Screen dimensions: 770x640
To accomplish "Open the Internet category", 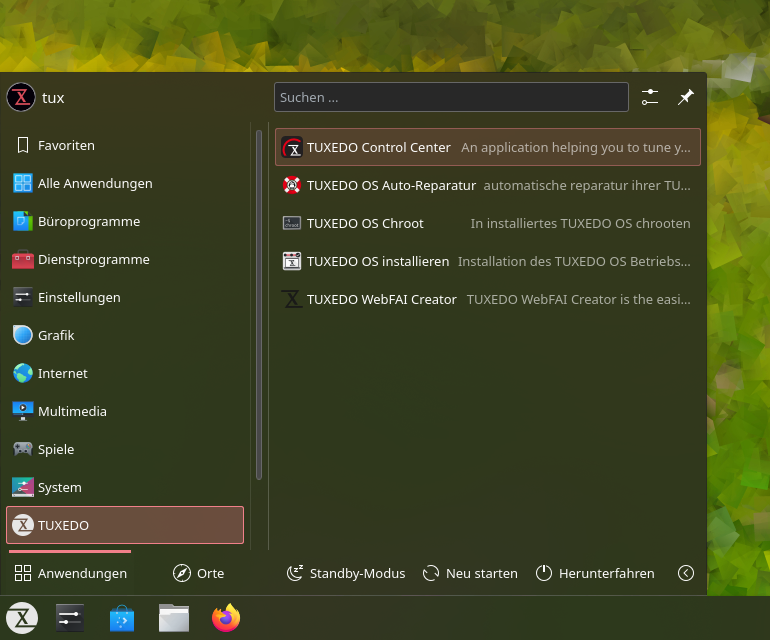I will point(125,373).
